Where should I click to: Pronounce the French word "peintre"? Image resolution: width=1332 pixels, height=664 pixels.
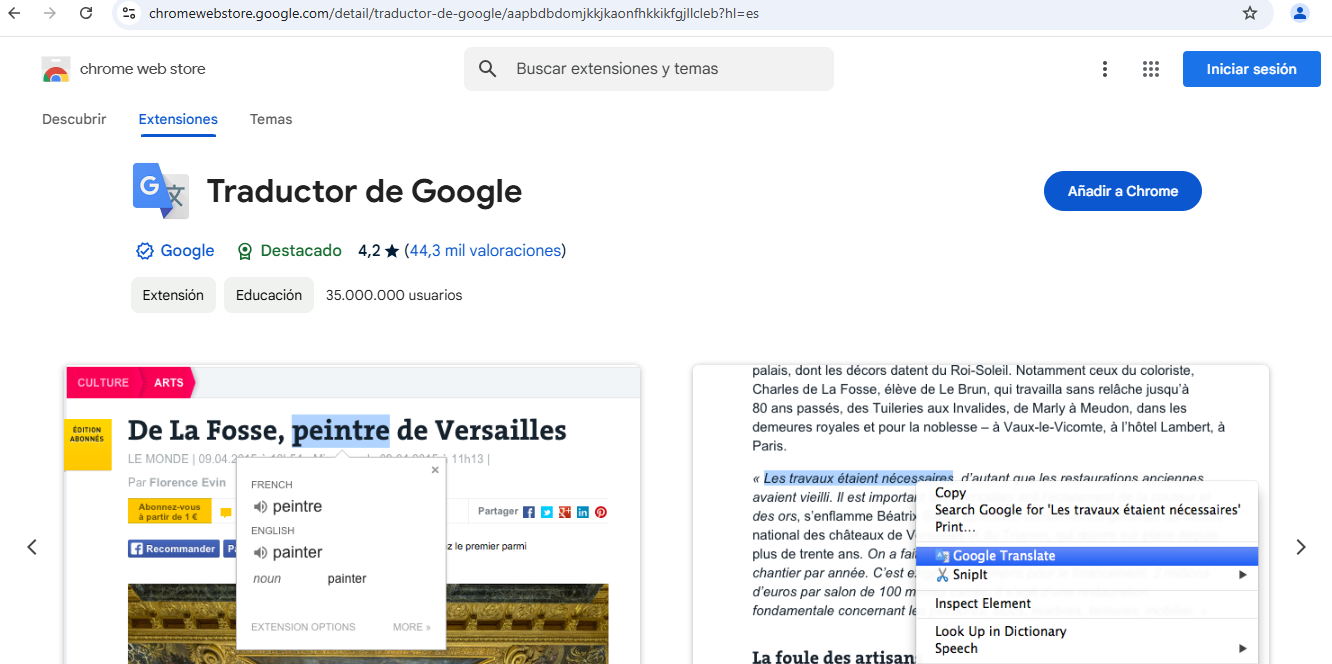[263, 506]
